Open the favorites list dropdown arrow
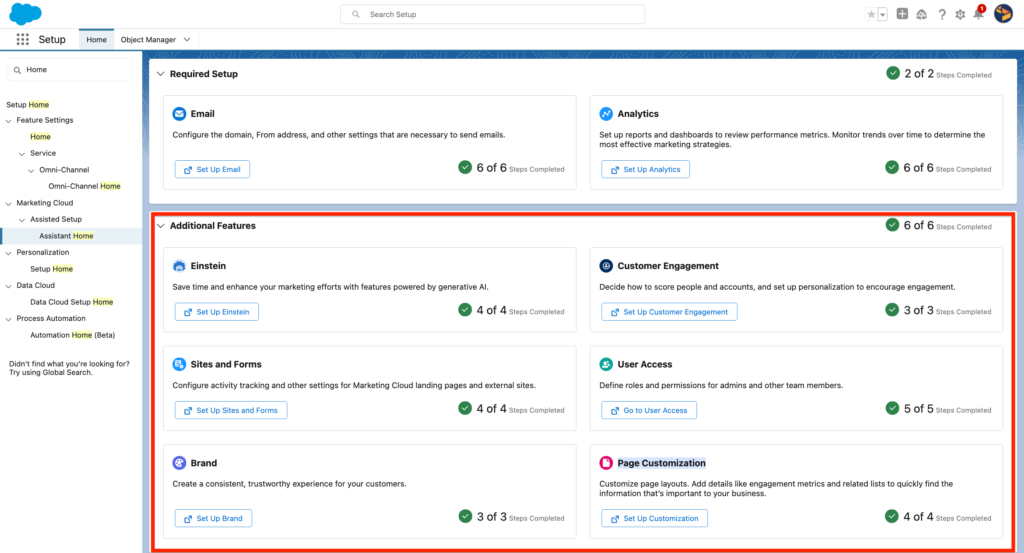The height and width of the screenshot is (553, 1024). [883, 14]
